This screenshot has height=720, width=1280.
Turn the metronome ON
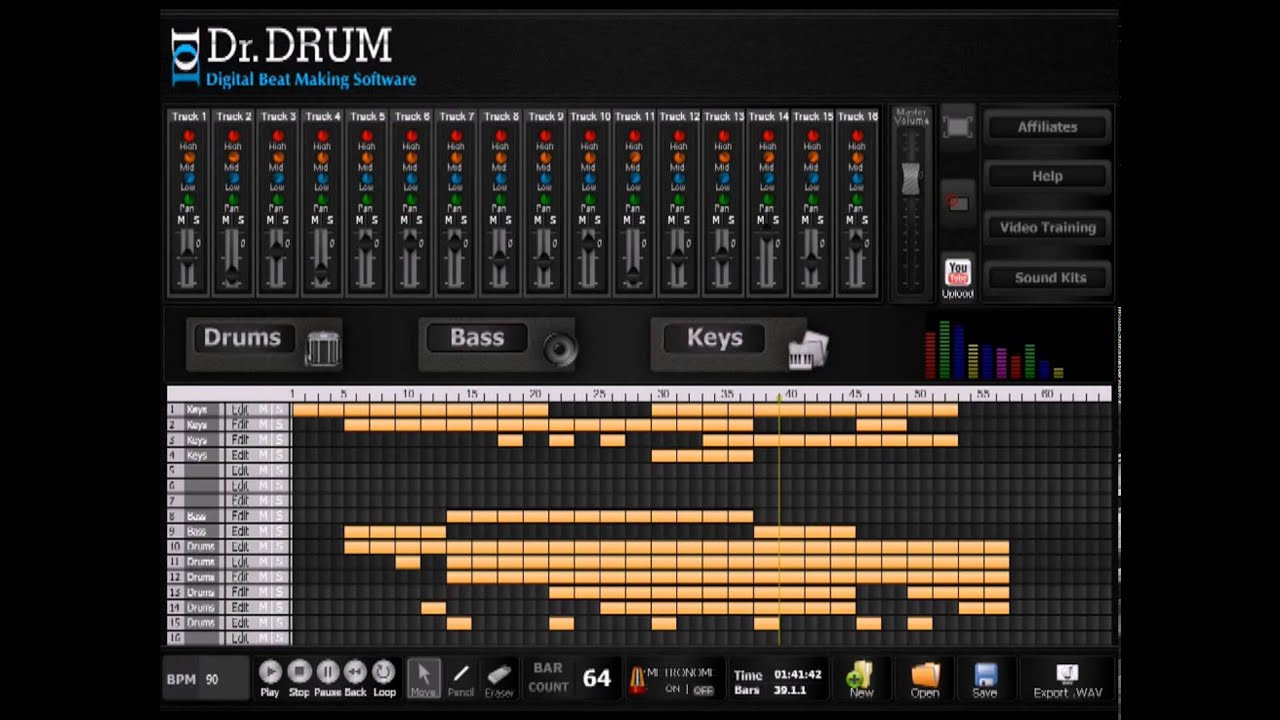672,689
